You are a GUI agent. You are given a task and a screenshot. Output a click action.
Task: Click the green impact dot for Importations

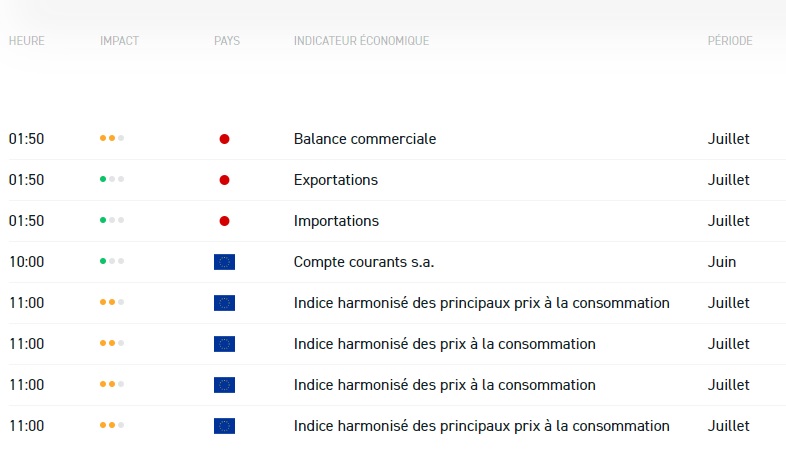103,221
